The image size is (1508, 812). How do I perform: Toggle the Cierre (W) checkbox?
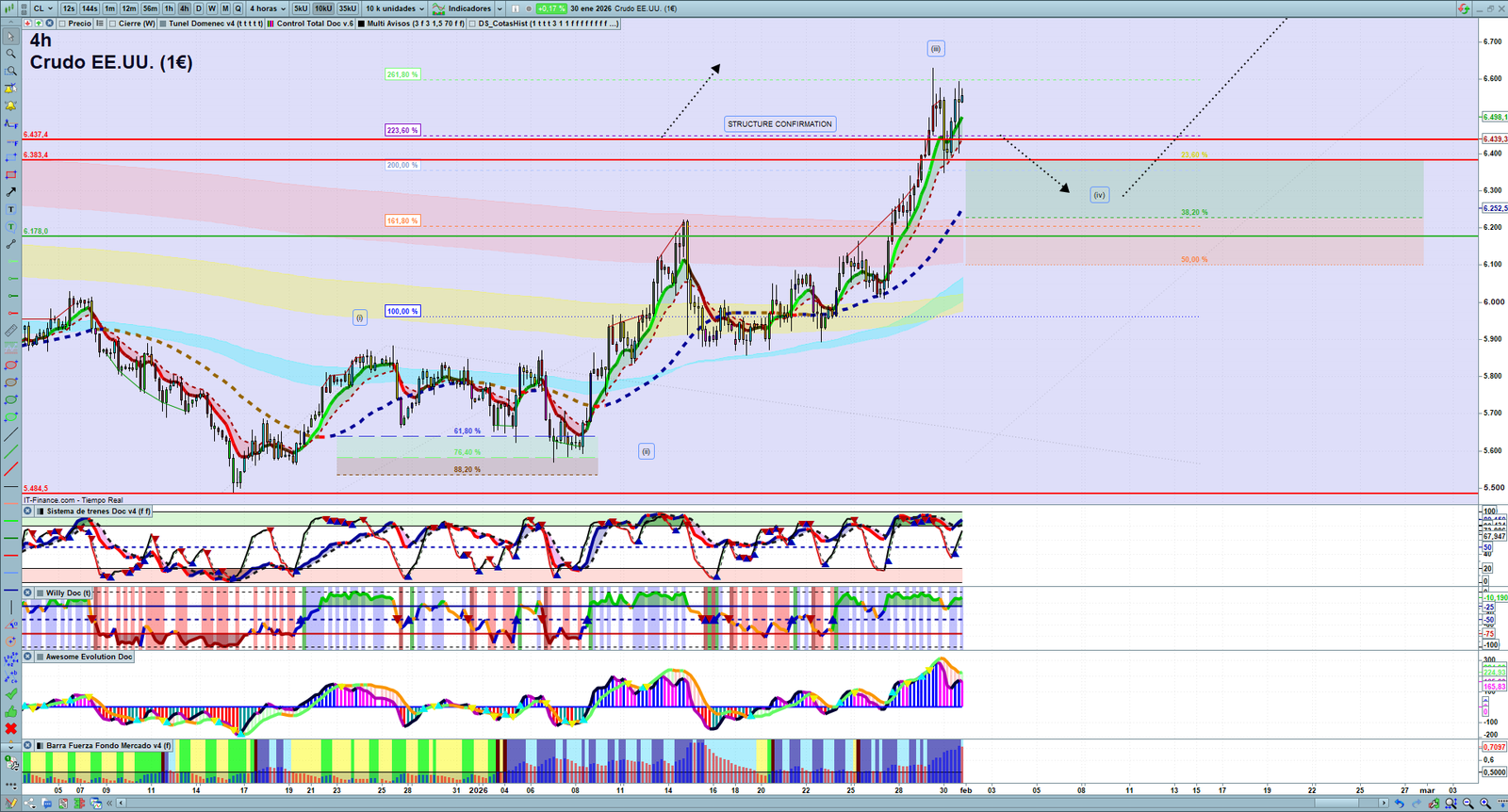[113, 24]
